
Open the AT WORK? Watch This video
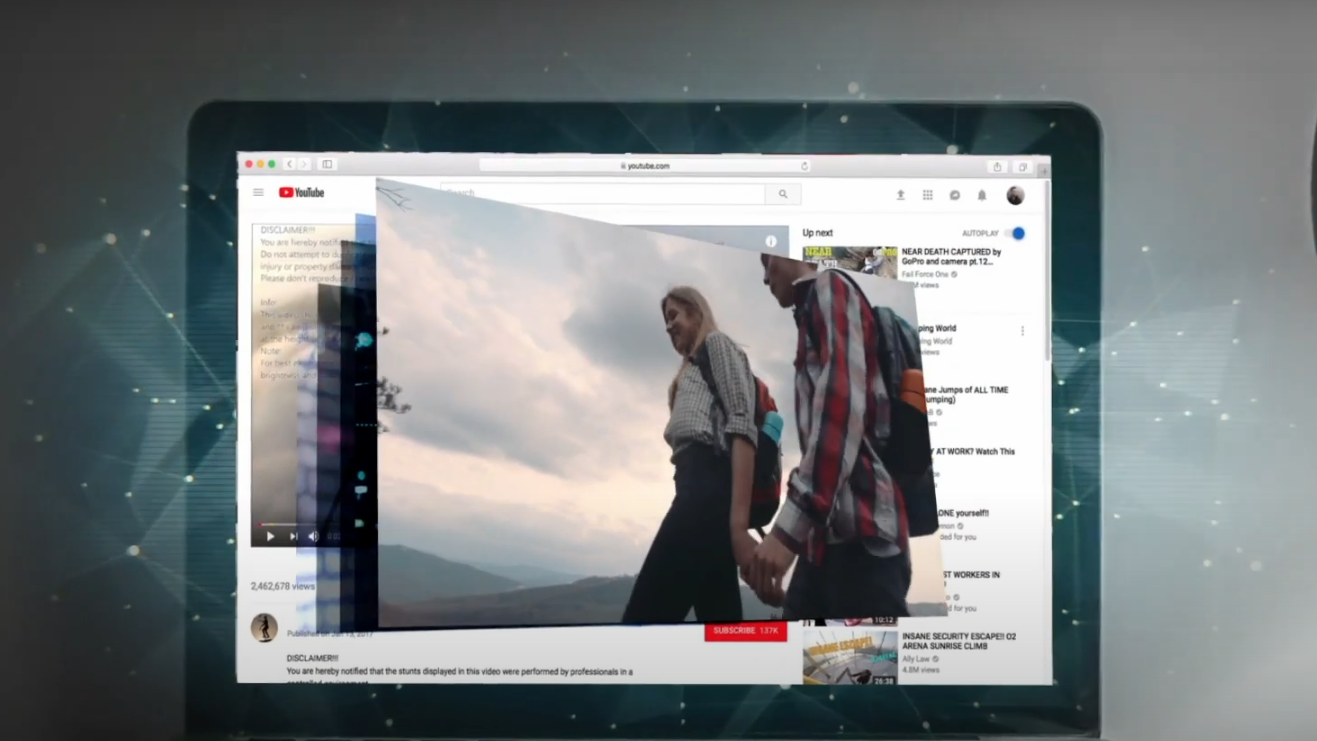pyautogui.click(x=975, y=452)
